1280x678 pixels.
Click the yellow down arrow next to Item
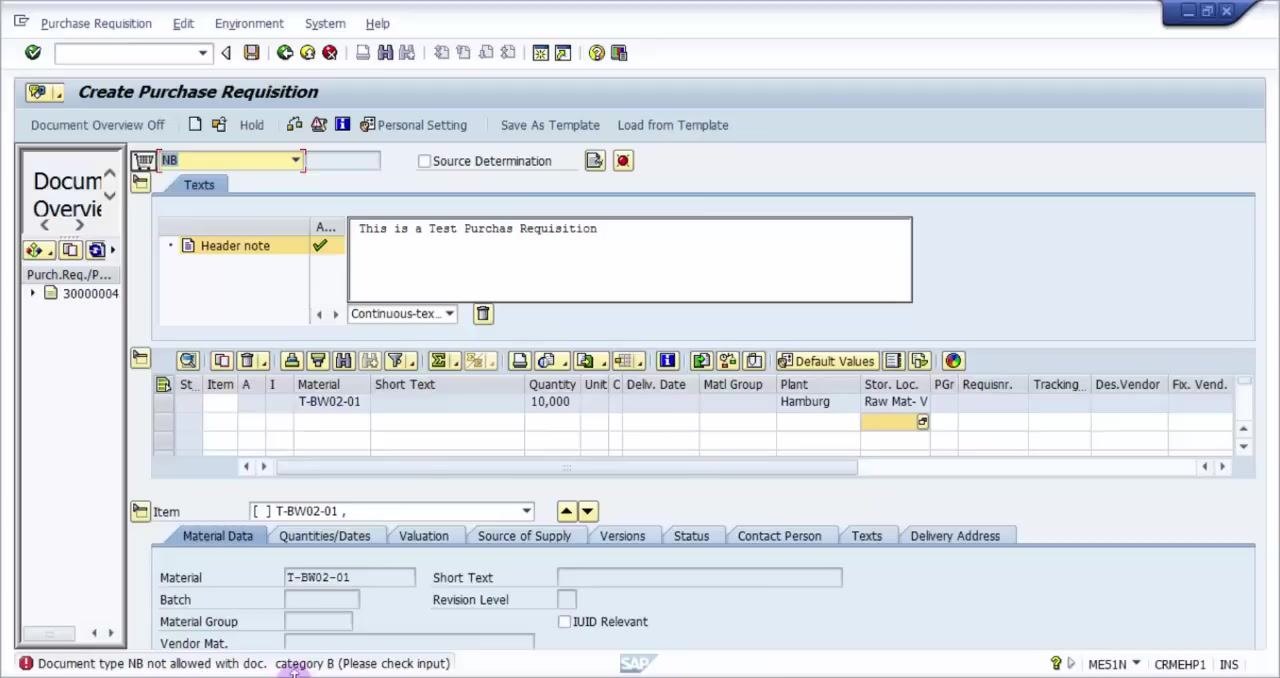587,512
